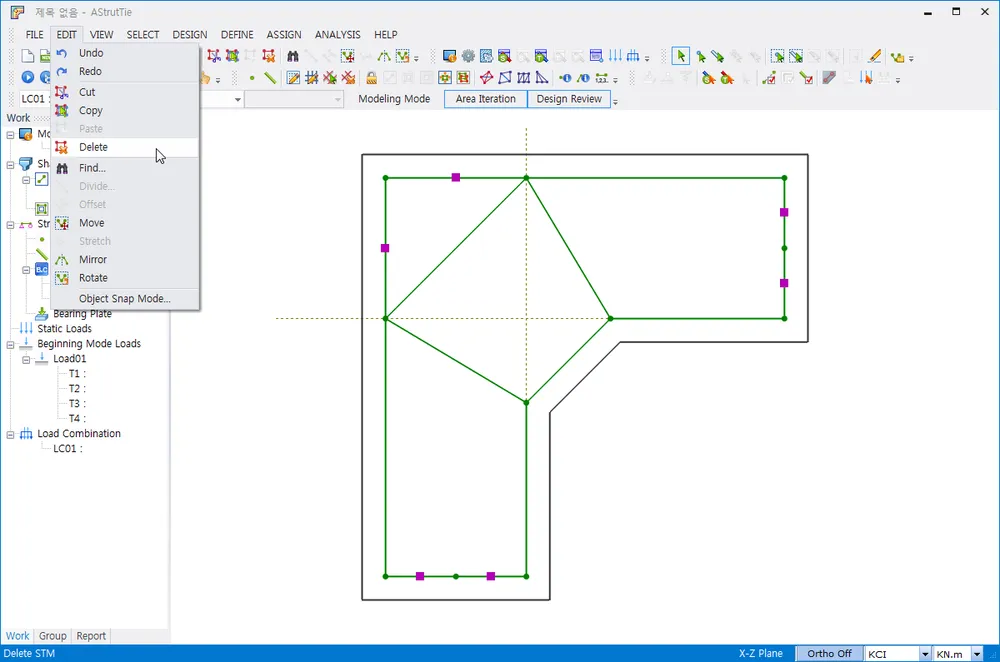Click the Delete icon with orange X in toolbar
1000x662 pixels.
point(268,56)
